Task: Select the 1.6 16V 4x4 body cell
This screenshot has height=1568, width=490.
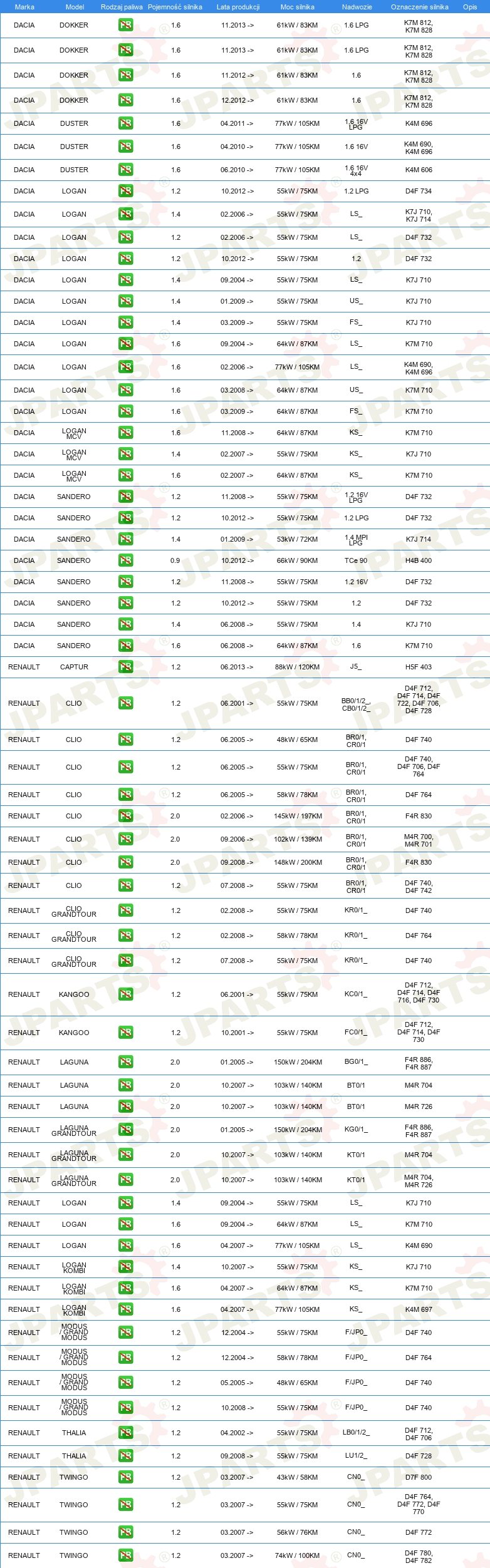Action: 356,170
